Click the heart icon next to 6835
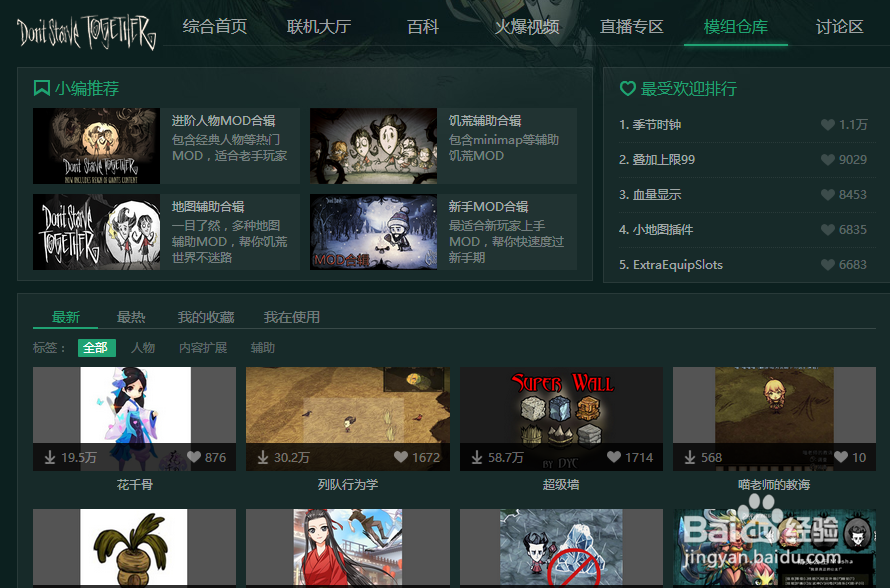The width and height of the screenshot is (890, 588). (828, 230)
